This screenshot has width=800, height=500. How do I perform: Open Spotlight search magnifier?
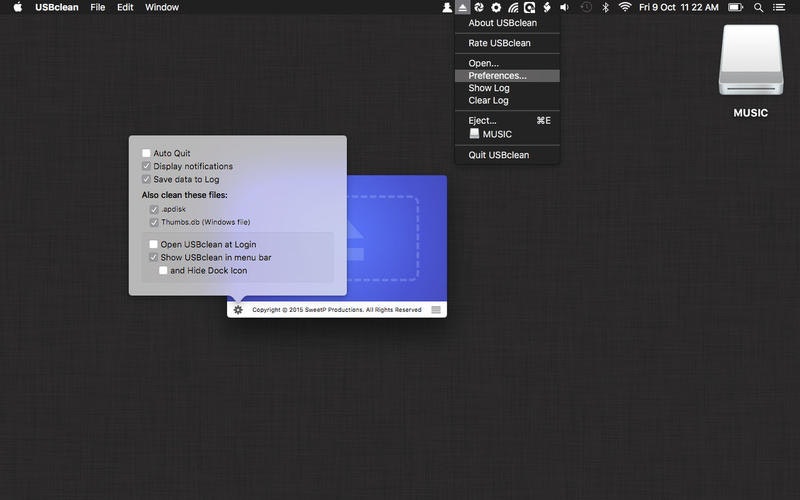[x=759, y=7]
